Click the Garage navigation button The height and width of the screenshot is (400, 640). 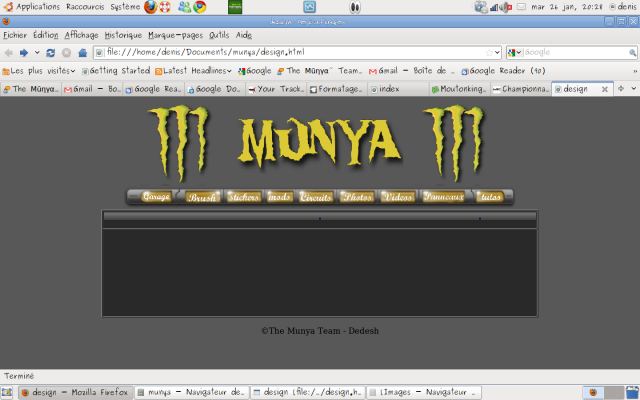tap(156, 197)
